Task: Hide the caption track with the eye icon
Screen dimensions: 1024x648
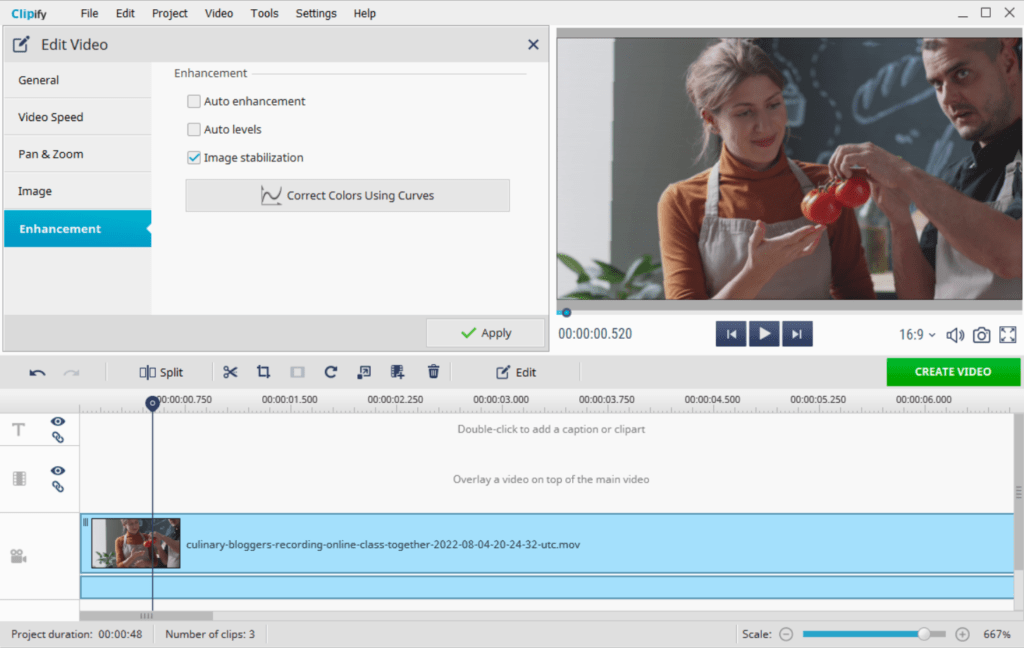Action: pos(58,421)
